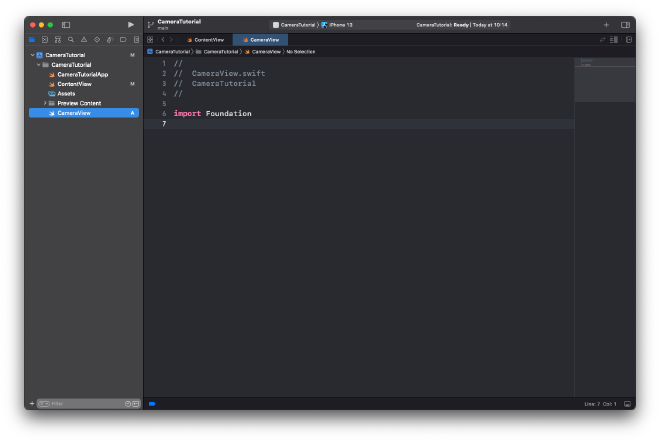Open the iPhone 13 run destination dropdown
Screen dimensions: 660x442
point(338,24)
